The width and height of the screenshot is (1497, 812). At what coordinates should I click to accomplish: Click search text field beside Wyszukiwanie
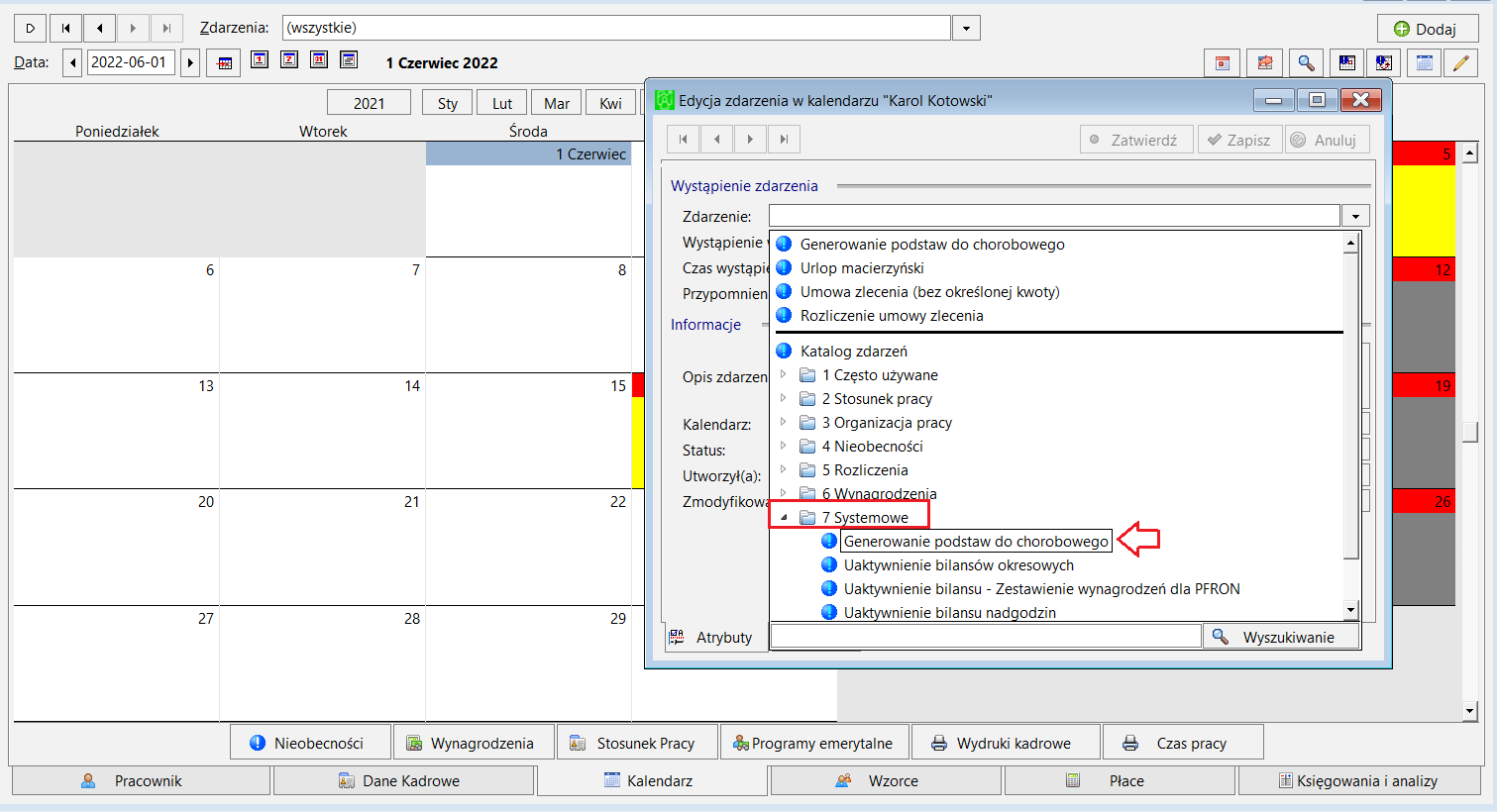(x=986, y=637)
